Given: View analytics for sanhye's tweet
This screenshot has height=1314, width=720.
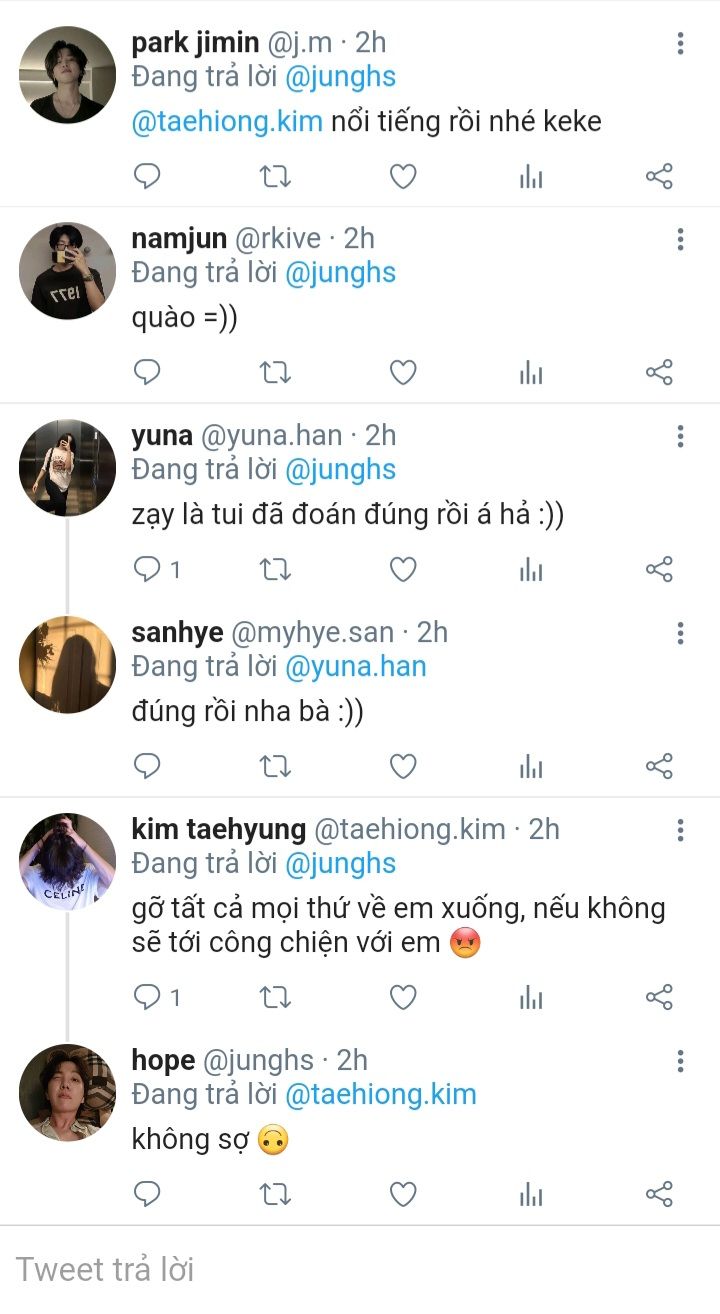Looking at the screenshot, I should [x=531, y=767].
